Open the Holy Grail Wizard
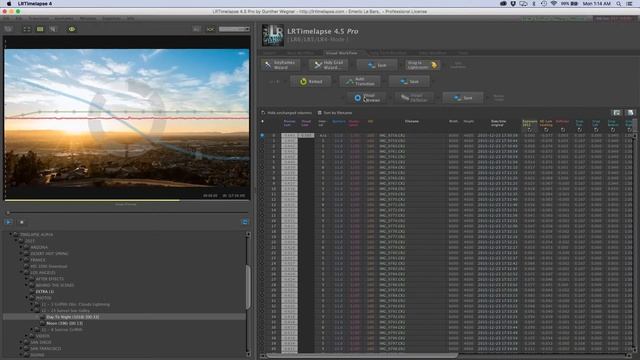Image resolution: width=640 pixels, height=360 pixels. [329, 65]
